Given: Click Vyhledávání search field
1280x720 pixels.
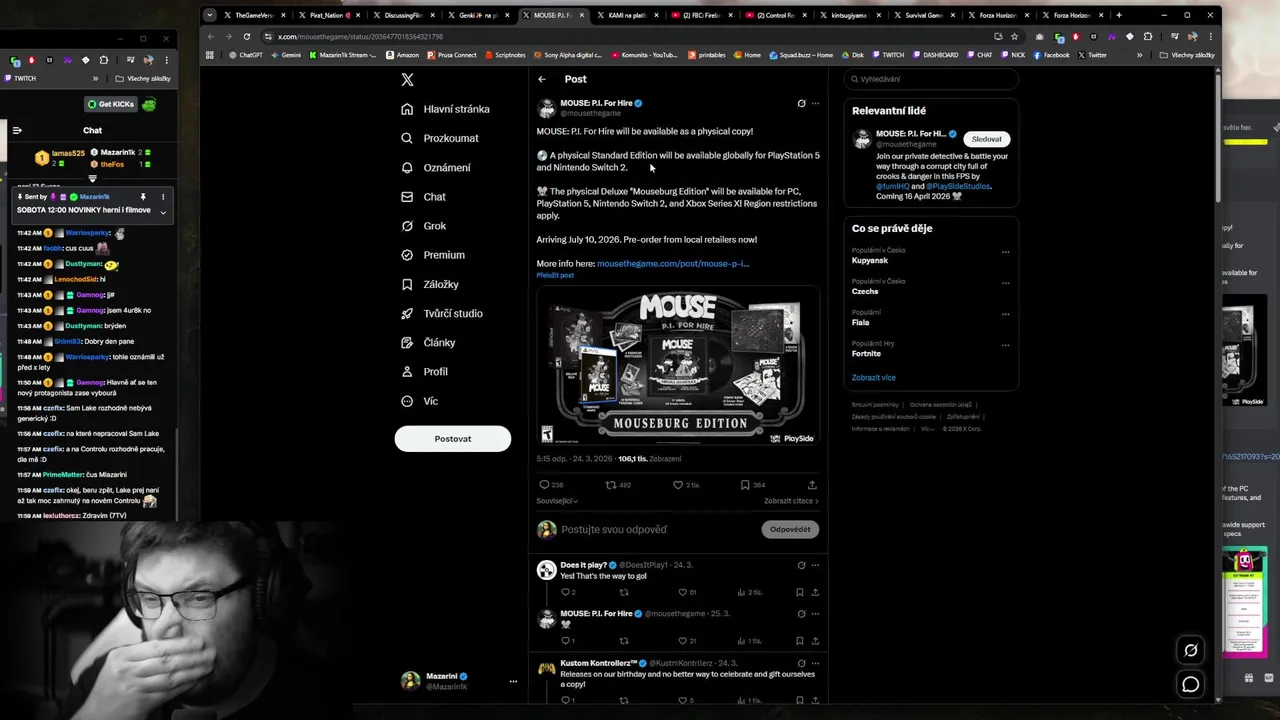Looking at the screenshot, I should coord(931,79).
